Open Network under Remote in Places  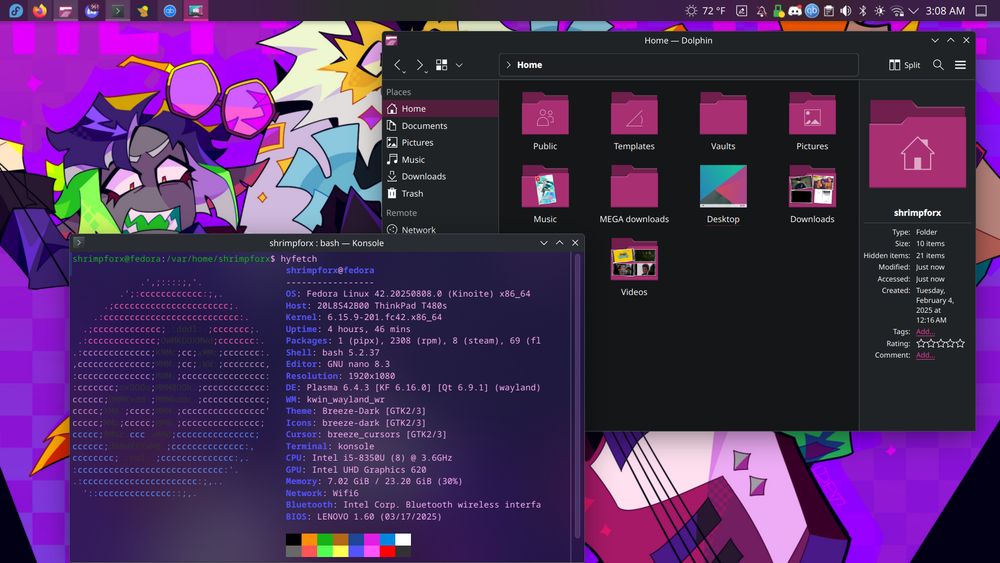[440, 230]
